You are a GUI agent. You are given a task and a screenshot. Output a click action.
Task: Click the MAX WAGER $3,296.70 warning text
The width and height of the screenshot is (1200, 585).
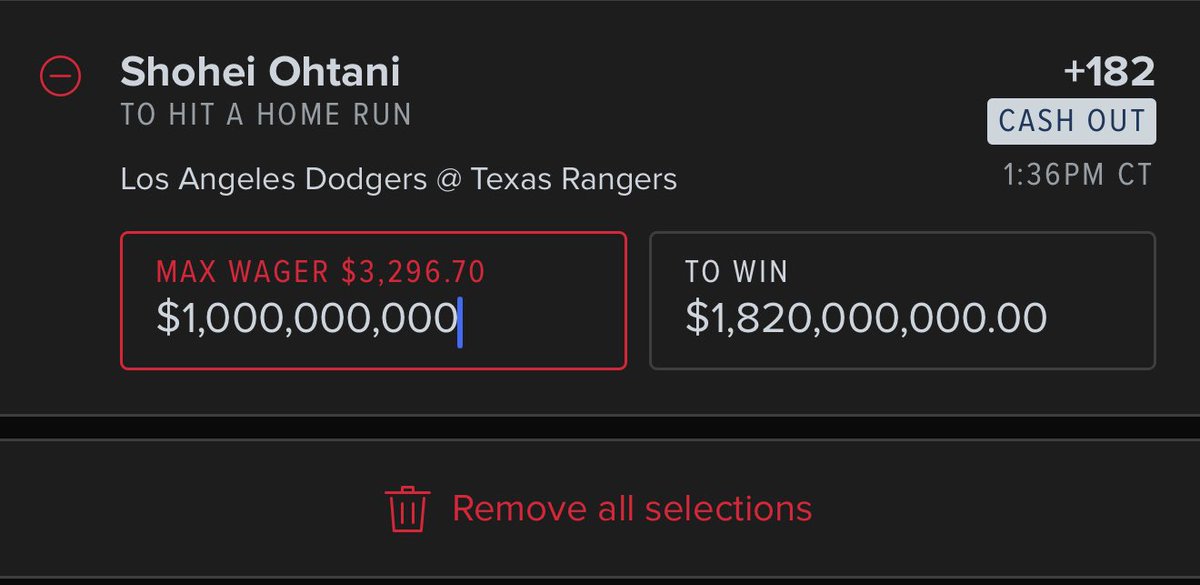coord(321,271)
